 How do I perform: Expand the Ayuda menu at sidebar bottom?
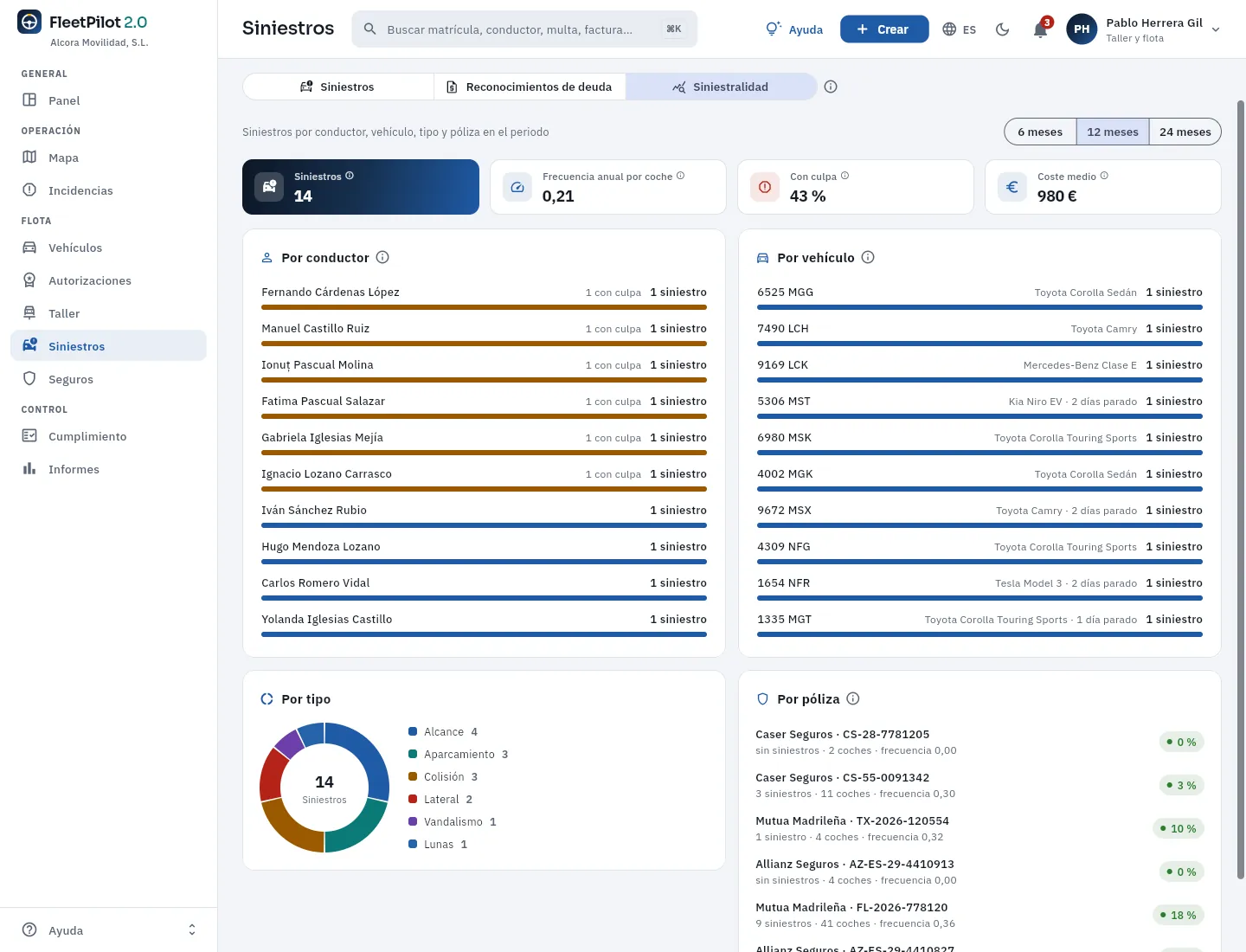coord(108,930)
